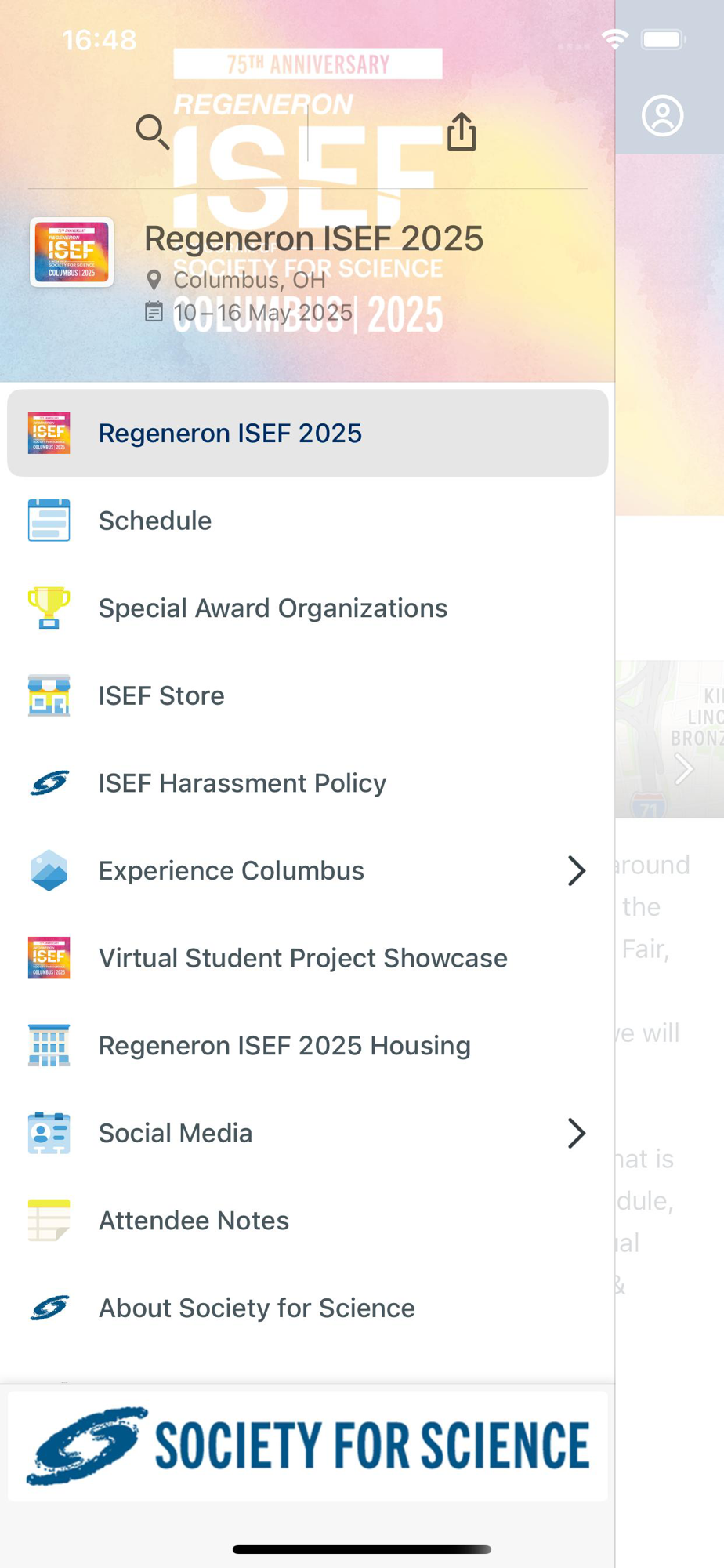Image resolution: width=724 pixels, height=1568 pixels.
Task: Tap the Attendee Notes notepad icon
Action: (x=49, y=1221)
